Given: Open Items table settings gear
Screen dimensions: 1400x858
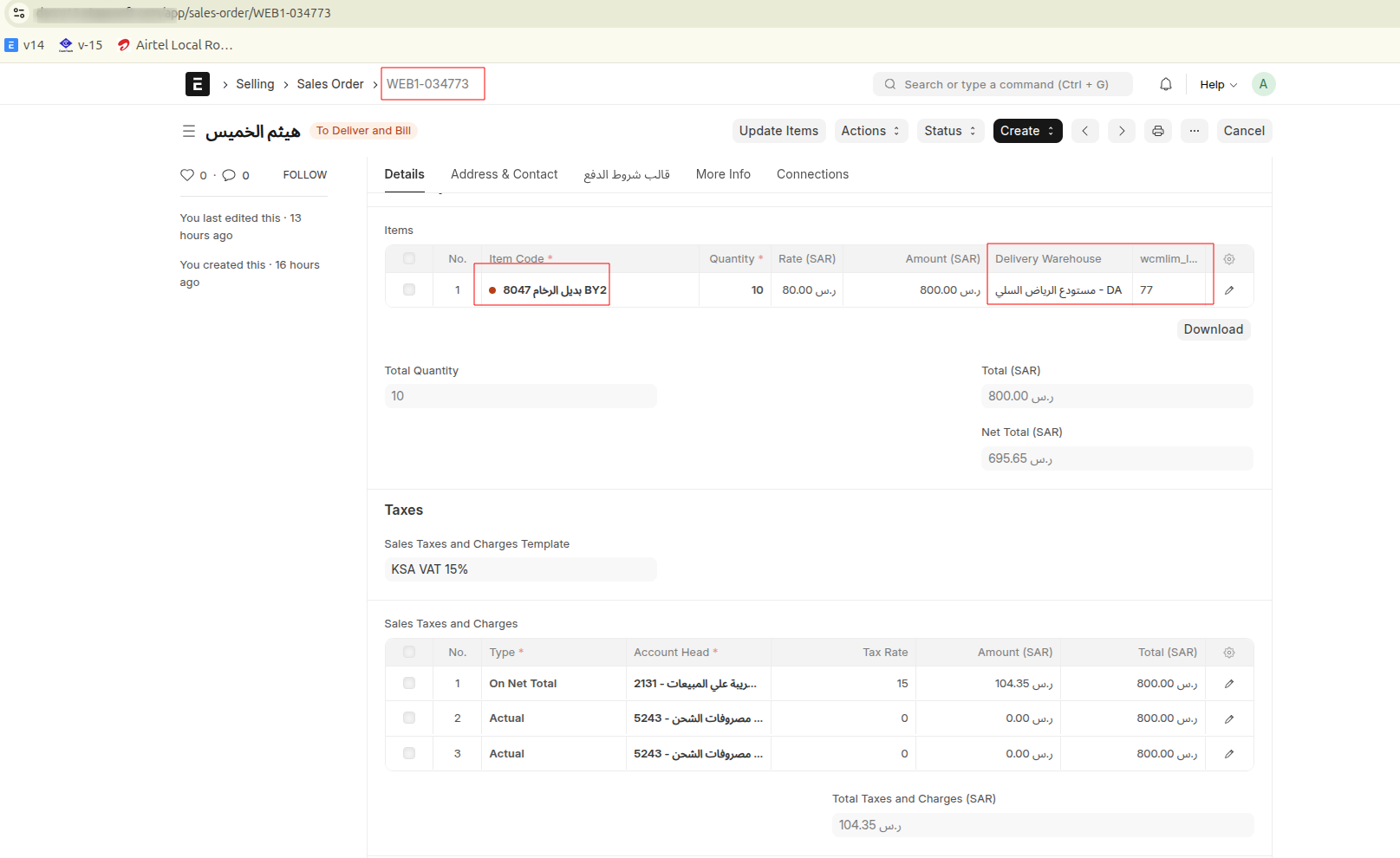Looking at the screenshot, I should point(1228,259).
